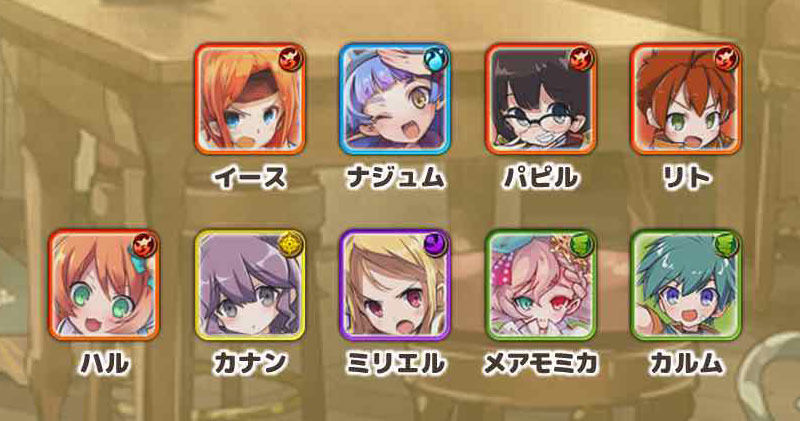Click the dark element badge on ミリエル

(436, 244)
